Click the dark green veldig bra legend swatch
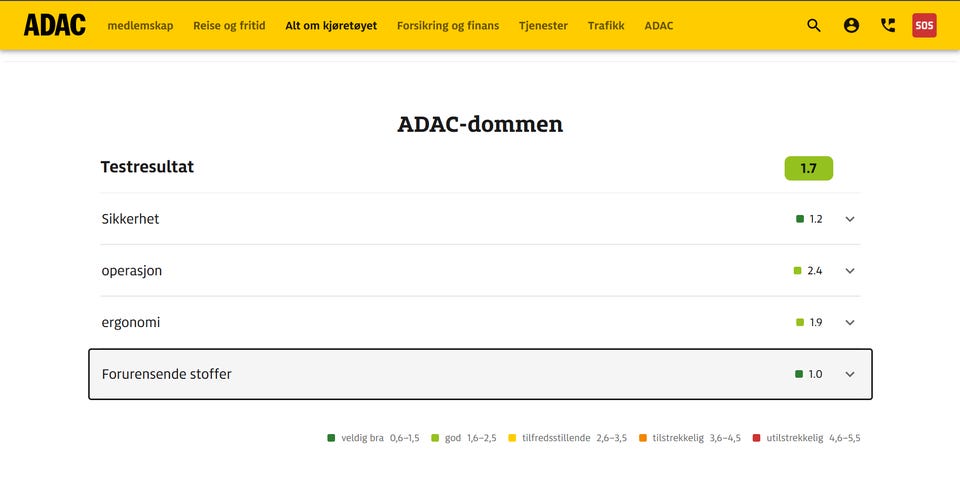The width and height of the screenshot is (960, 502). [x=331, y=438]
